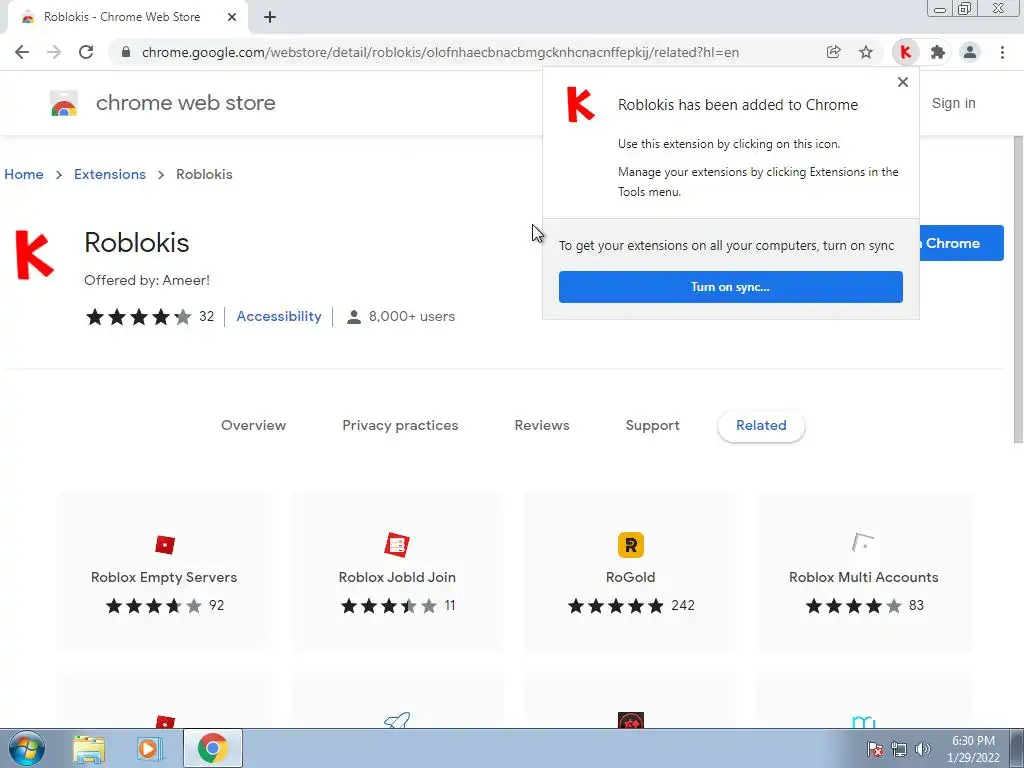The image size is (1024, 768).
Task: Click the Roblox JobId Join icon
Action: click(x=397, y=545)
